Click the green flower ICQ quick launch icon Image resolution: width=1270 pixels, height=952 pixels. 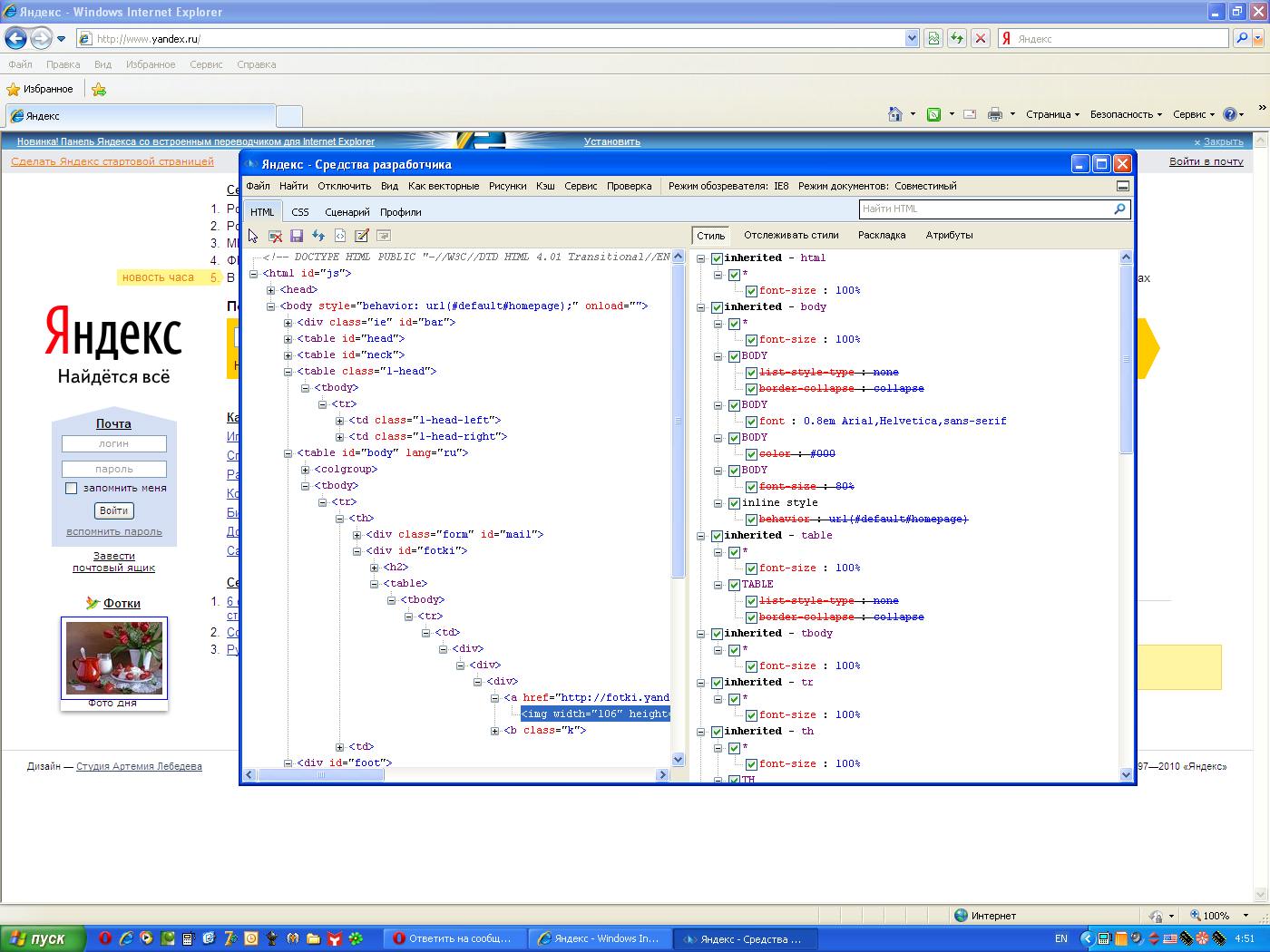point(357,938)
